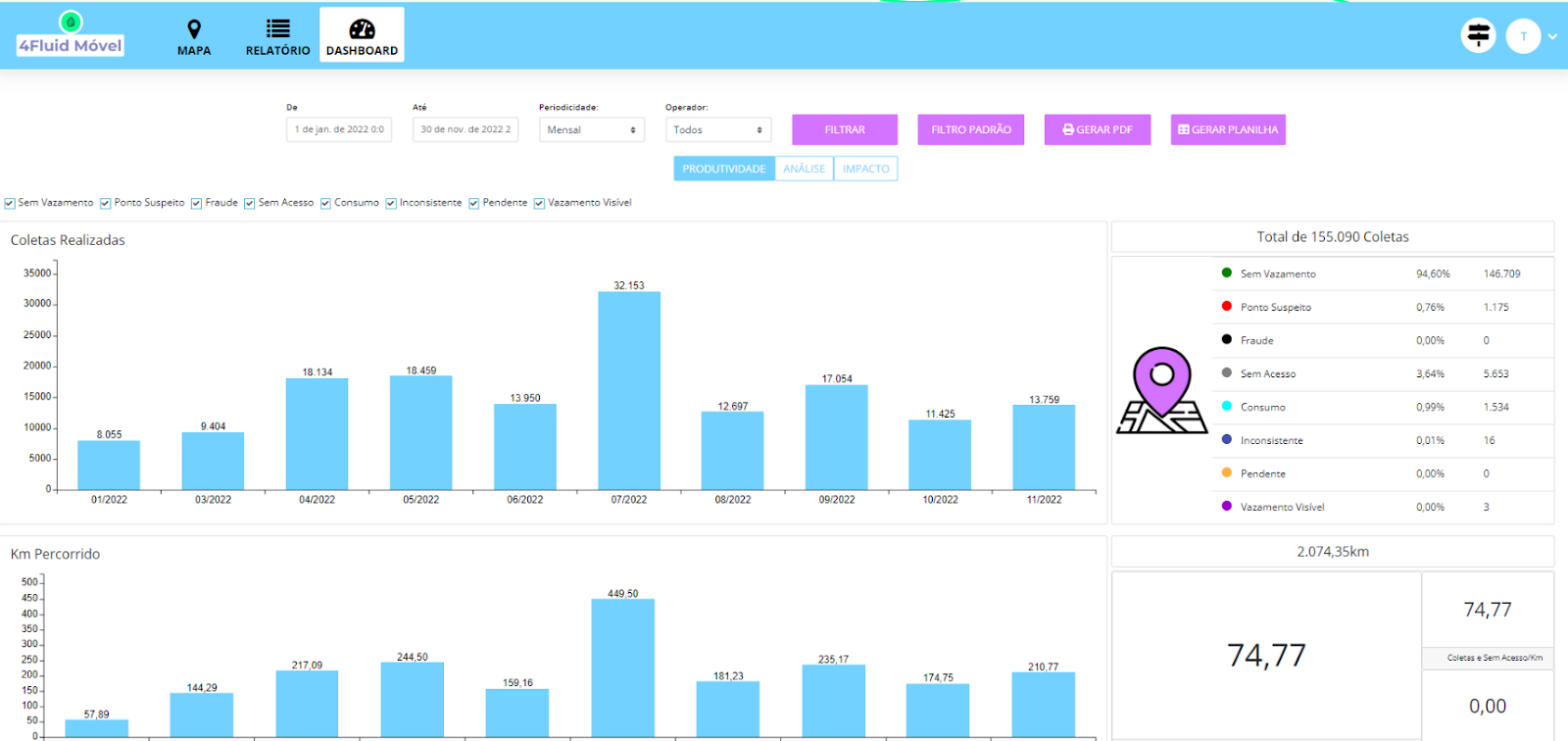Viewport: 1568px width, 741px height.
Task: Open the Mapa pin icon
Action: pyautogui.click(x=194, y=29)
